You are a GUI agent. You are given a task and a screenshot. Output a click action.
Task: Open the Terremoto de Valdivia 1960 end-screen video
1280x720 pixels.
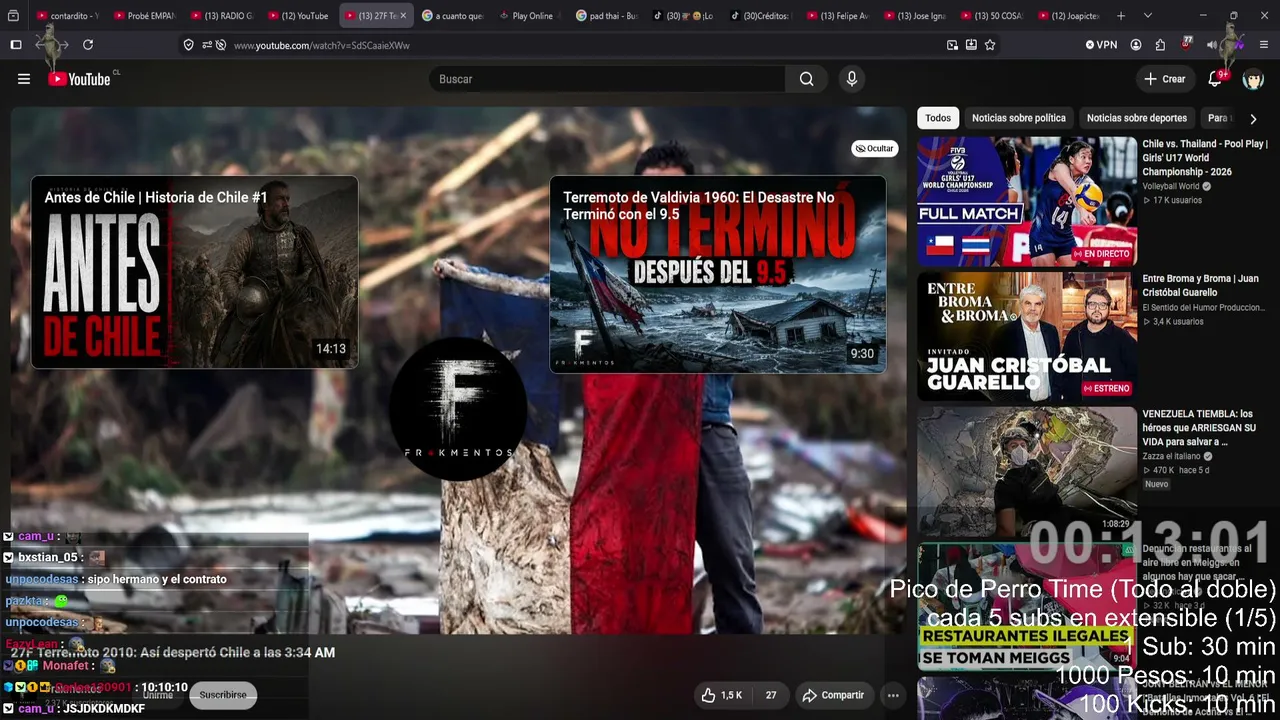718,274
